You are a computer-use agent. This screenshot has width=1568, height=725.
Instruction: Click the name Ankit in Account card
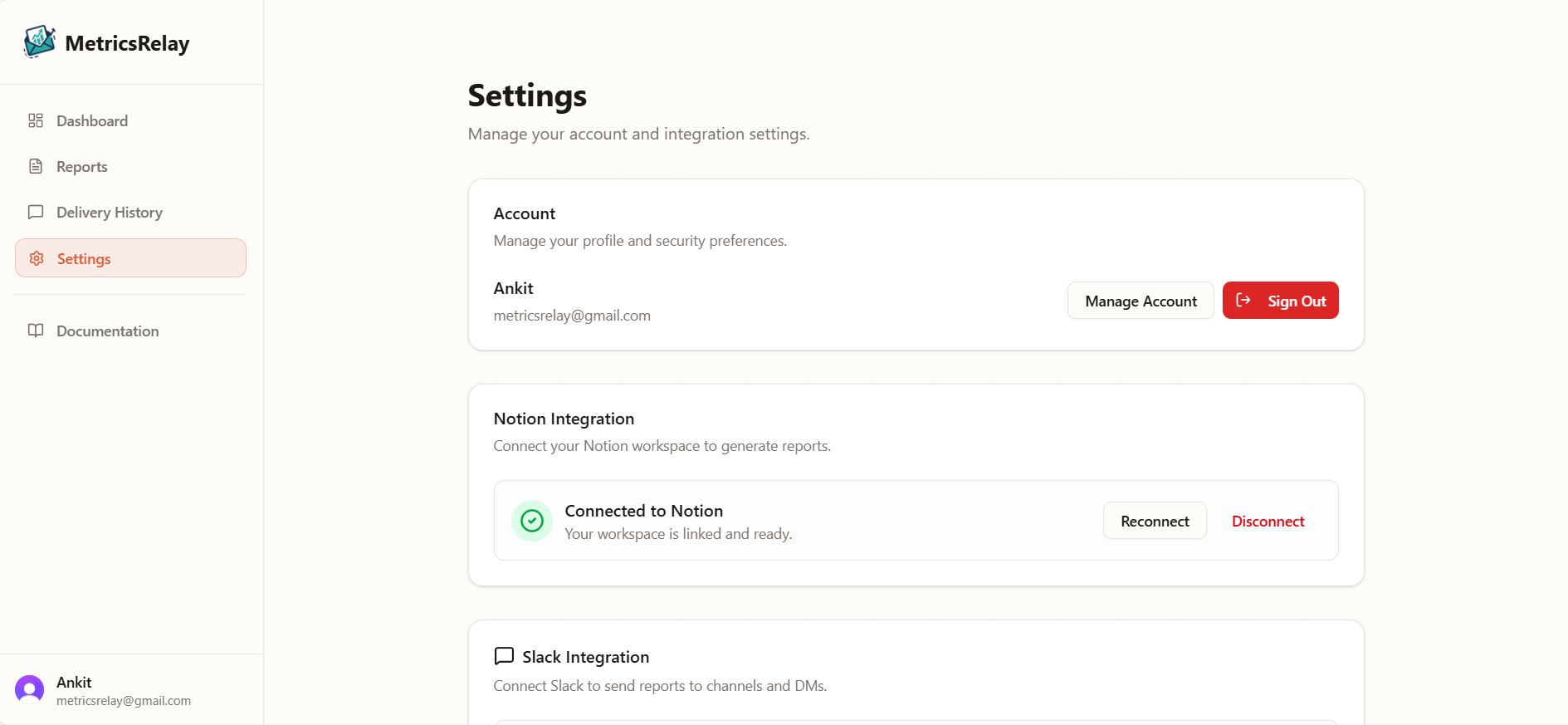[513, 288]
